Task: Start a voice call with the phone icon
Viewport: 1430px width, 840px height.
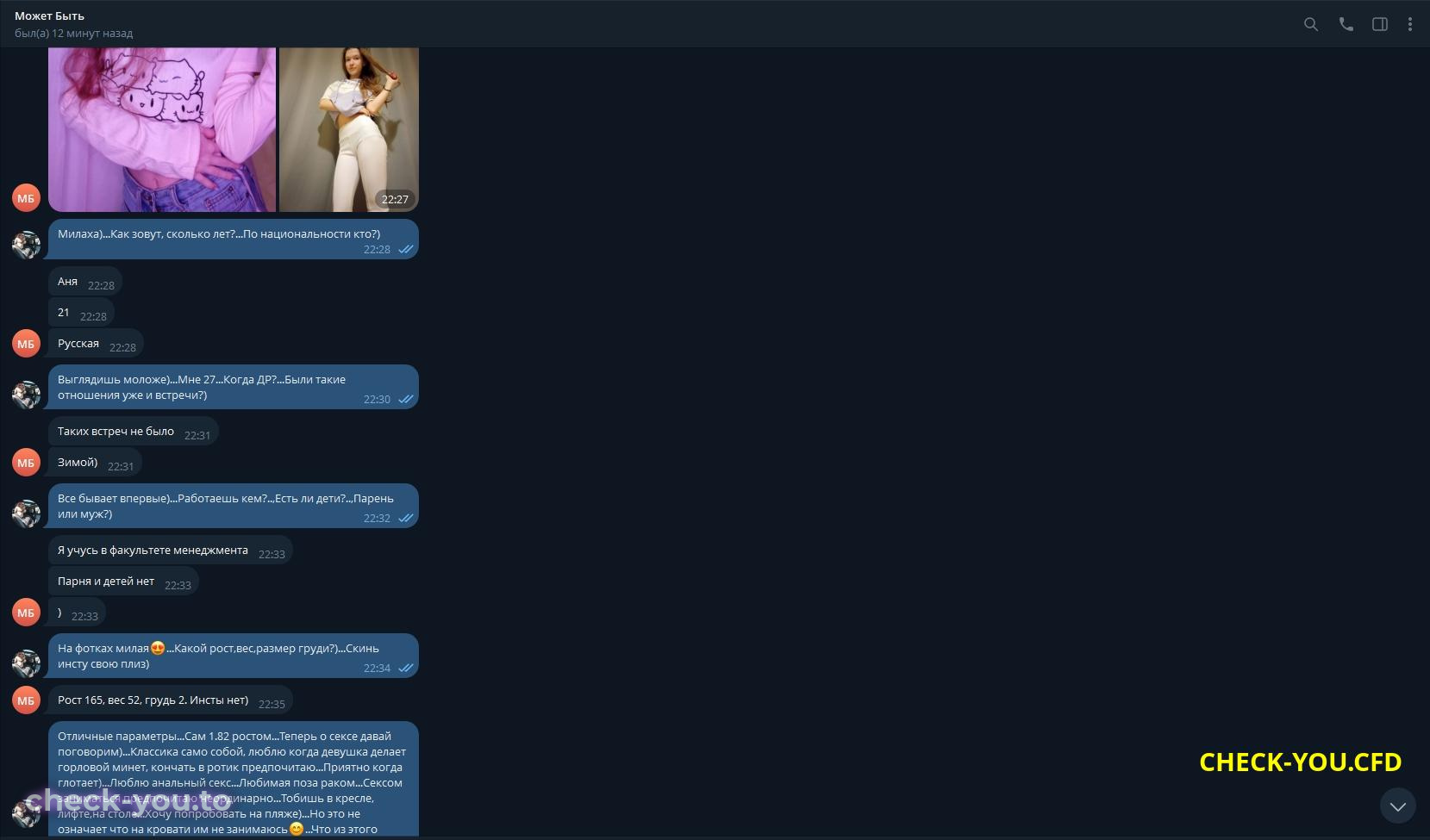Action: (1346, 24)
